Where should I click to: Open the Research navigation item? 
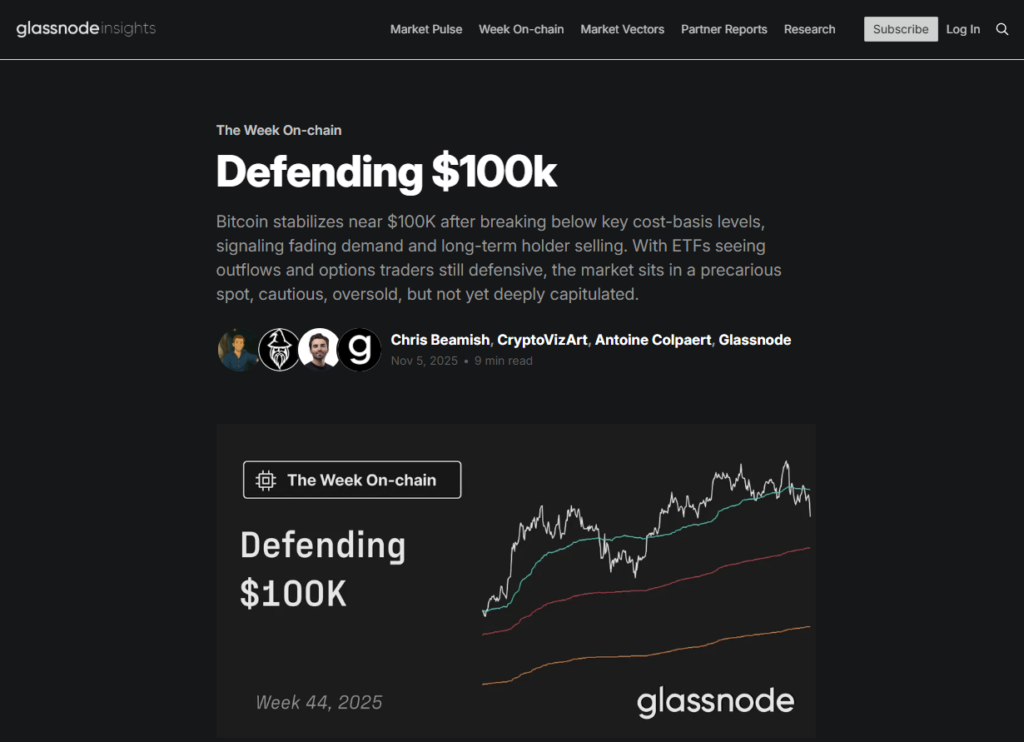coord(809,29)
